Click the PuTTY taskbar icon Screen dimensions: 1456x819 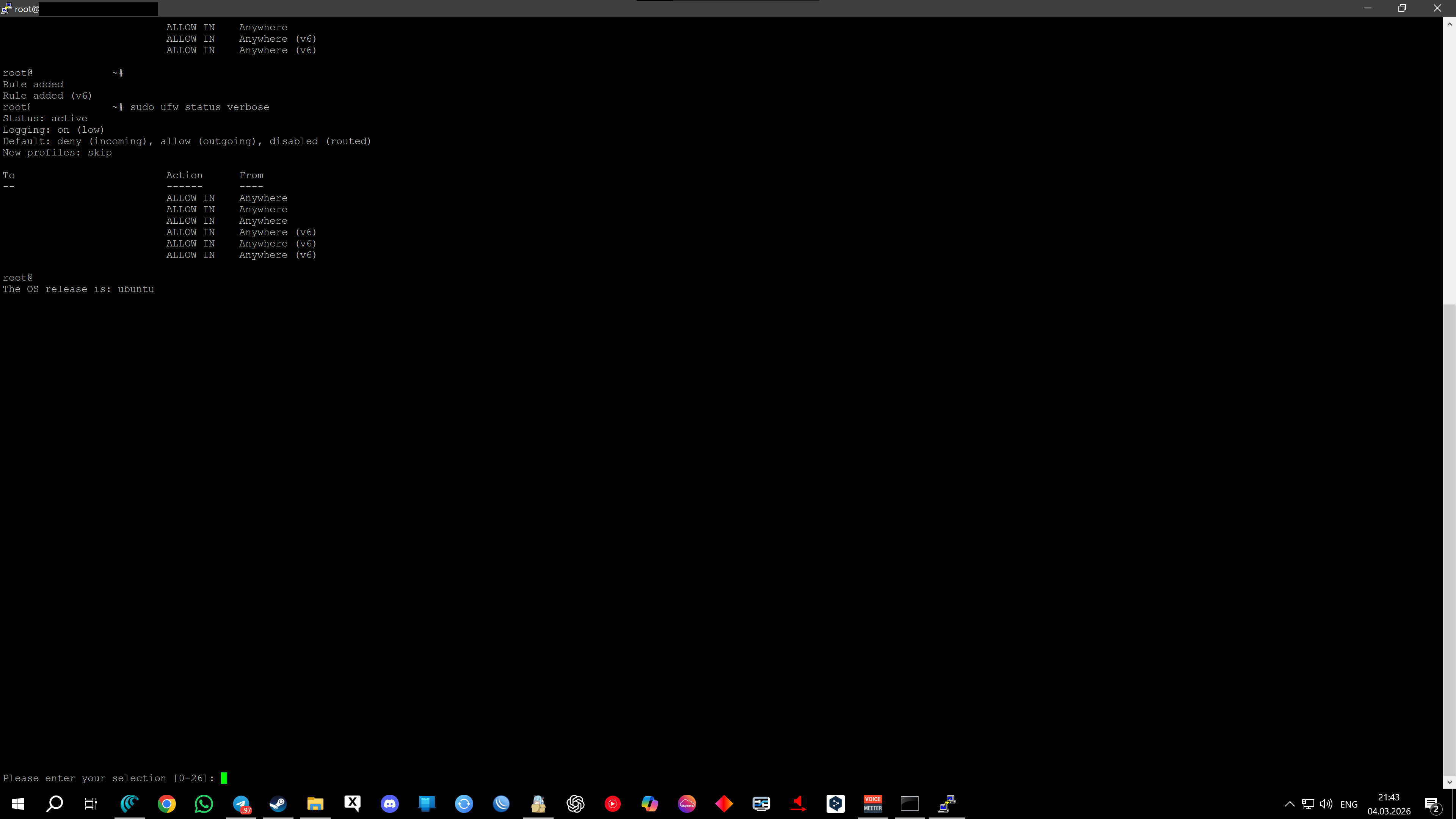click(947, 803)
